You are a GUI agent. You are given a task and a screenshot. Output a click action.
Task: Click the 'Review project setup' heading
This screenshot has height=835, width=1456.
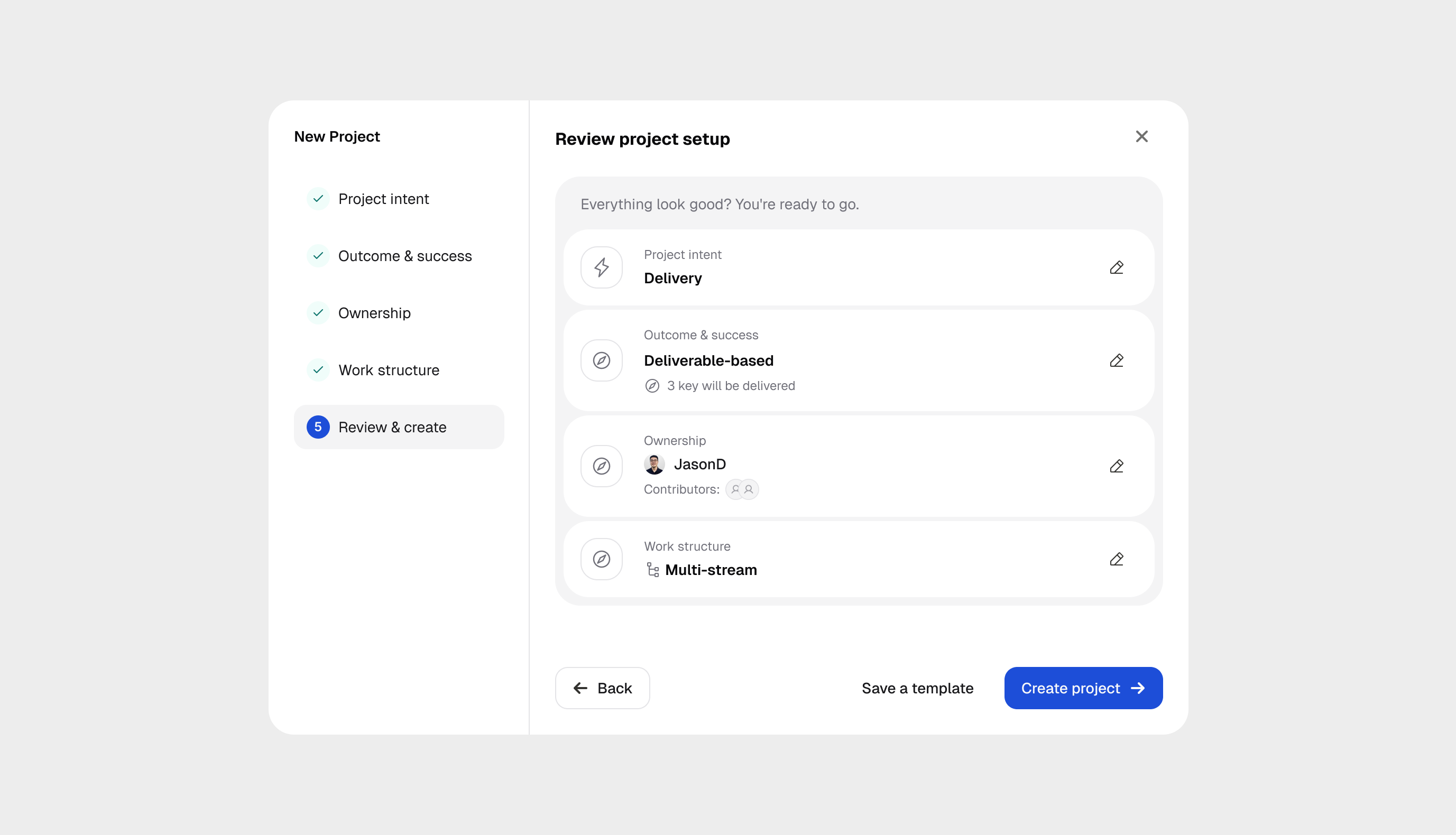642,139
